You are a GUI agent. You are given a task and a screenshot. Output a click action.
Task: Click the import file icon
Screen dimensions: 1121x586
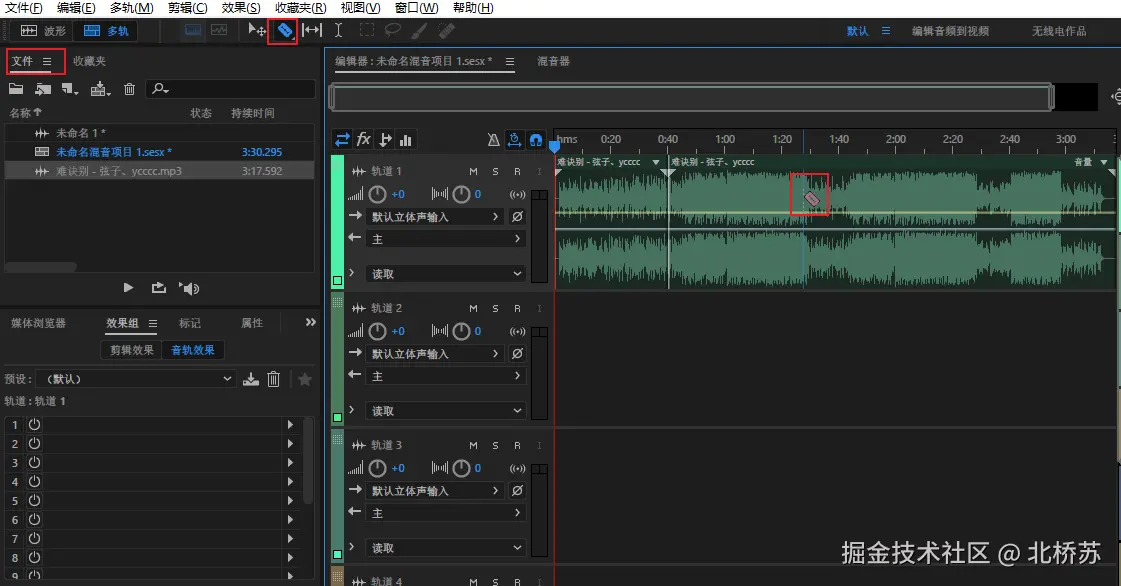pyautogui.click(x=43, y=89)
